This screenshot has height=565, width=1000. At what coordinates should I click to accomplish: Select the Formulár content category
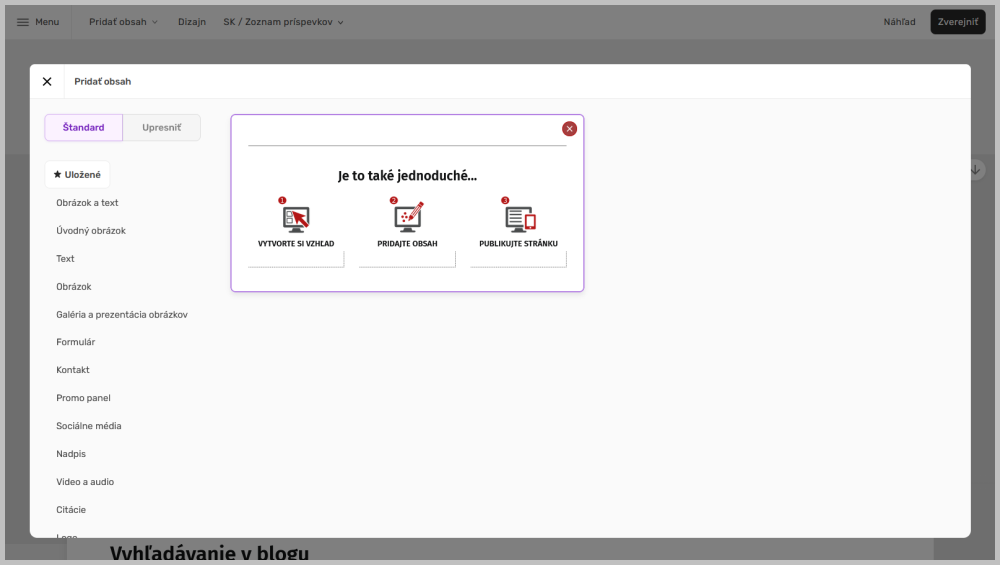[76, 342]
